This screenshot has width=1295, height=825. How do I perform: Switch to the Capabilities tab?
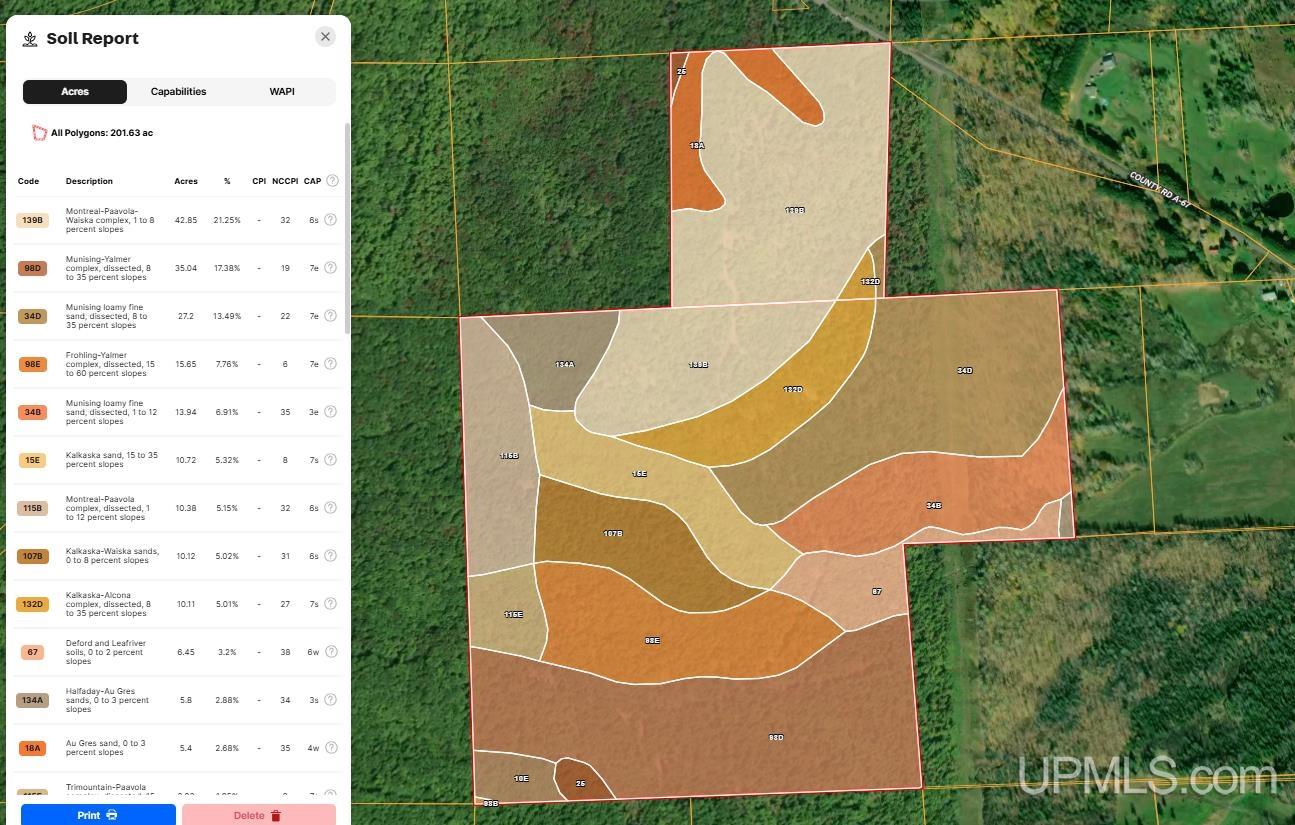point(178,92)
